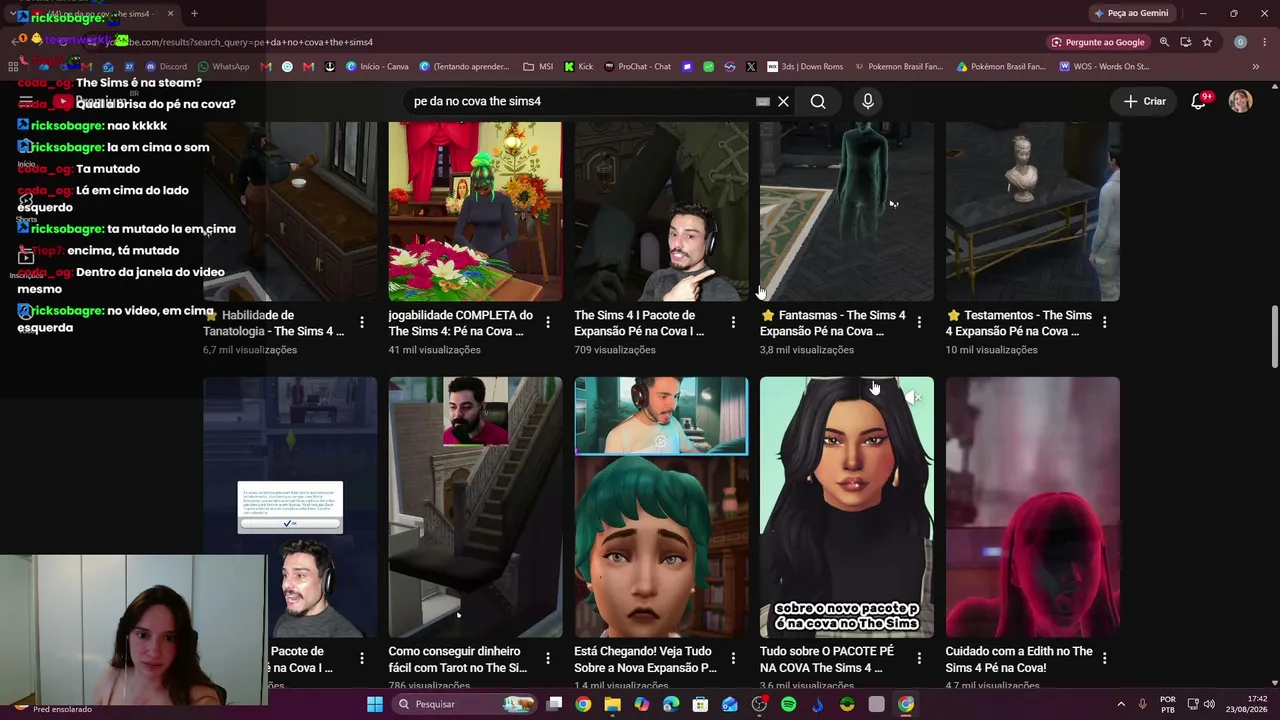Screen dimensions: 1280x720
Task: Open the YouTube notifications bell
Action: point(1198,101)
